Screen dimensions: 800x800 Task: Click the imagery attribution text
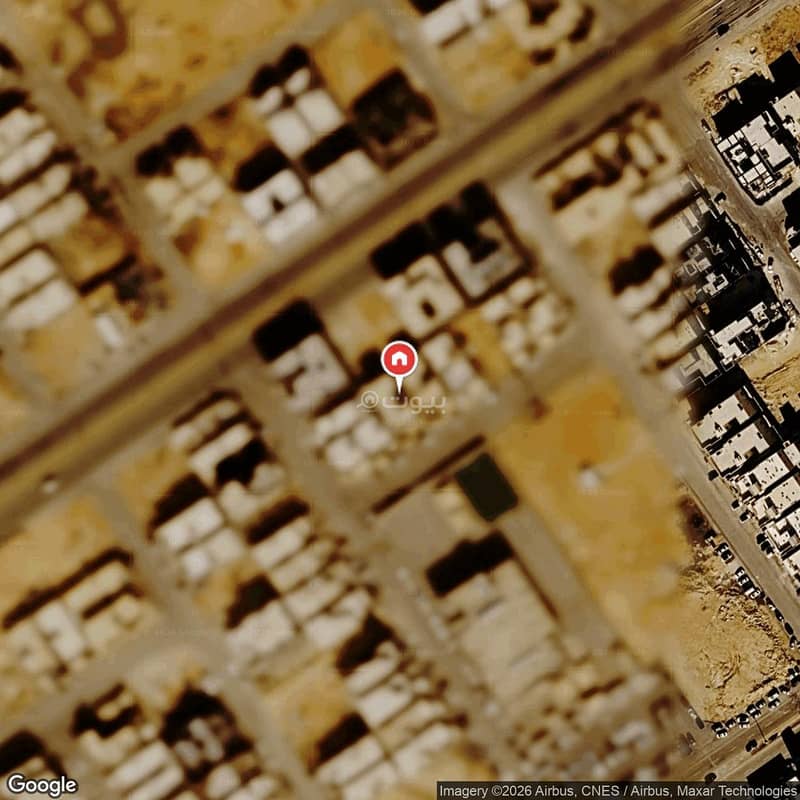pyautogui.click(x=618, y=791)
